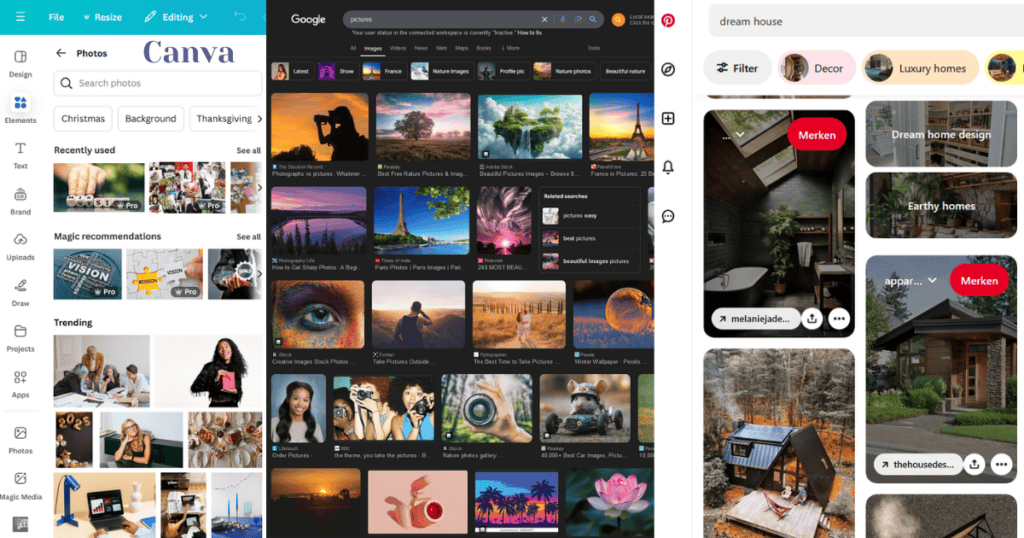This screenshot has height=538, width=1024.
Task: Go back from the Photos panel
Action: [61, 53]
